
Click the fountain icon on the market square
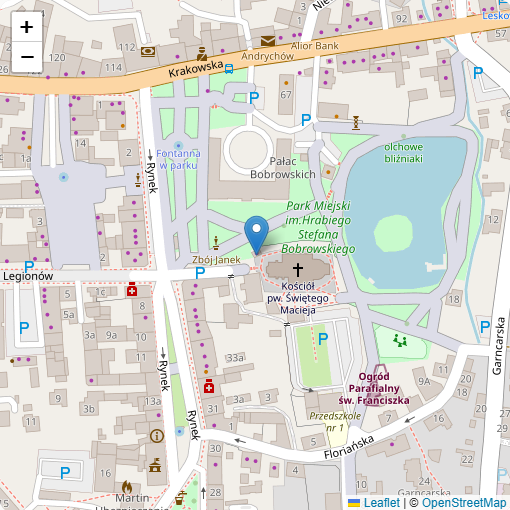pos(64,177)
